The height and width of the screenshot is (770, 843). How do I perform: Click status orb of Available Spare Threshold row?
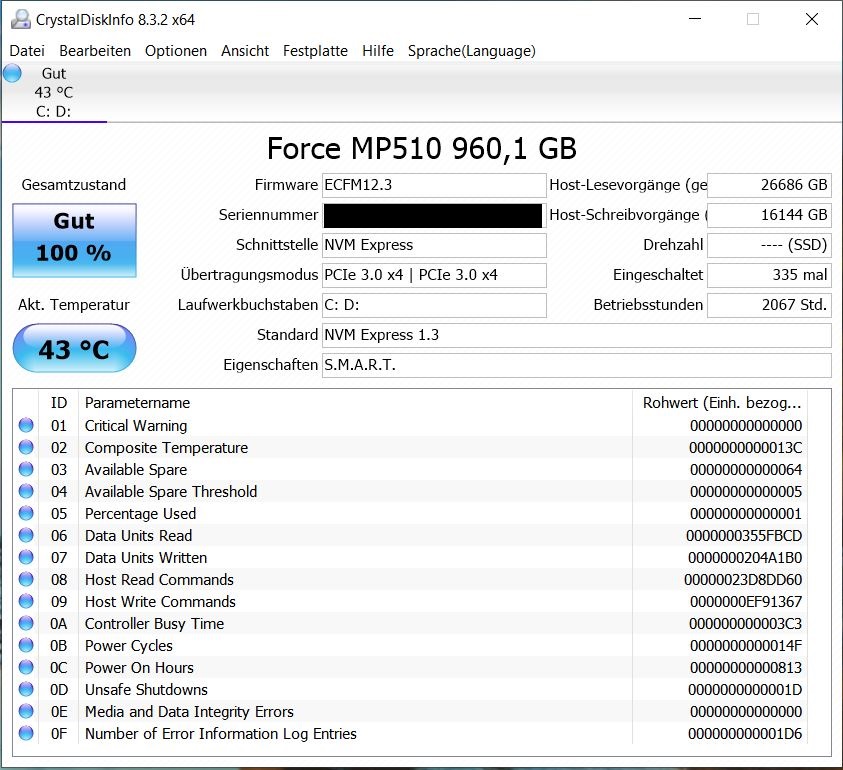pos(26,491)
